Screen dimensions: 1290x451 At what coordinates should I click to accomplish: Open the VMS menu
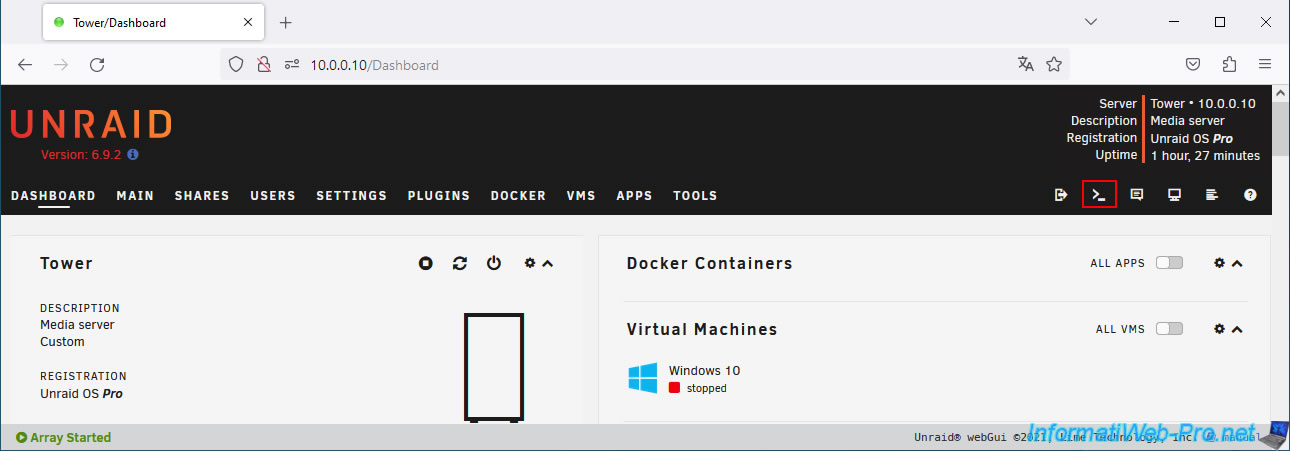point(581,195)
